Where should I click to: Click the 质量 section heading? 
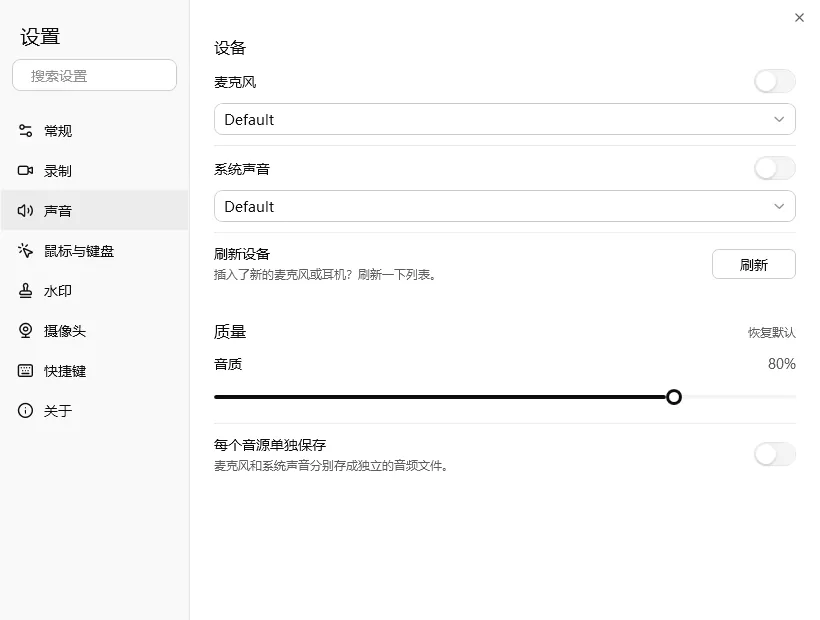click(230, 332)
